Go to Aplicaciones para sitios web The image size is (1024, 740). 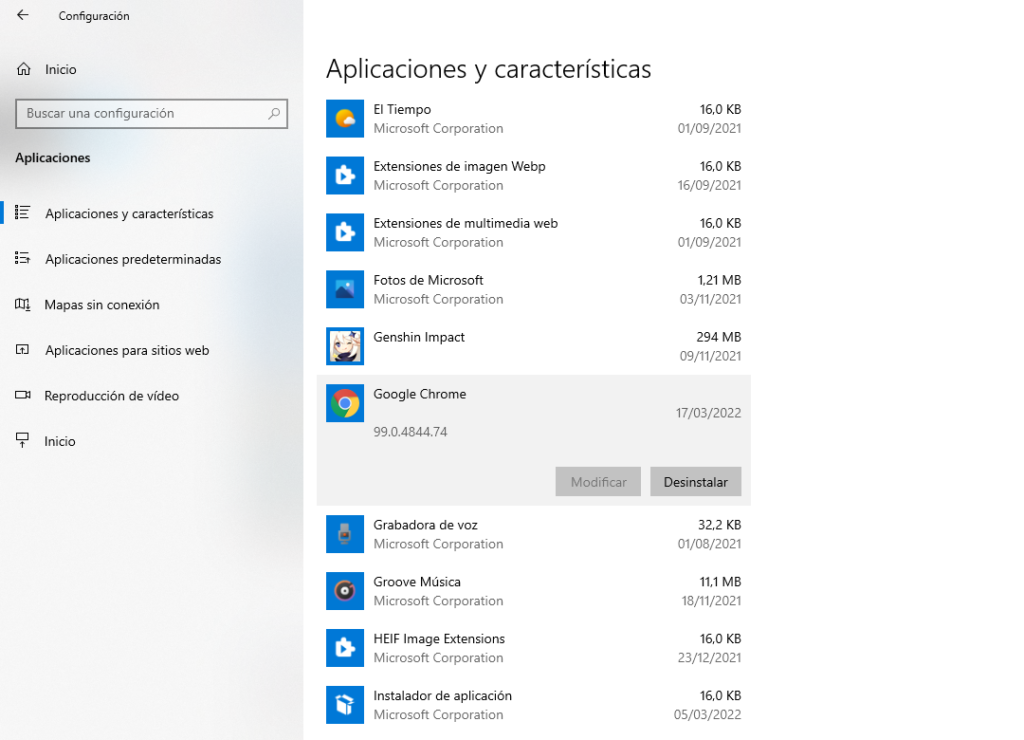(x=127, y=350)
